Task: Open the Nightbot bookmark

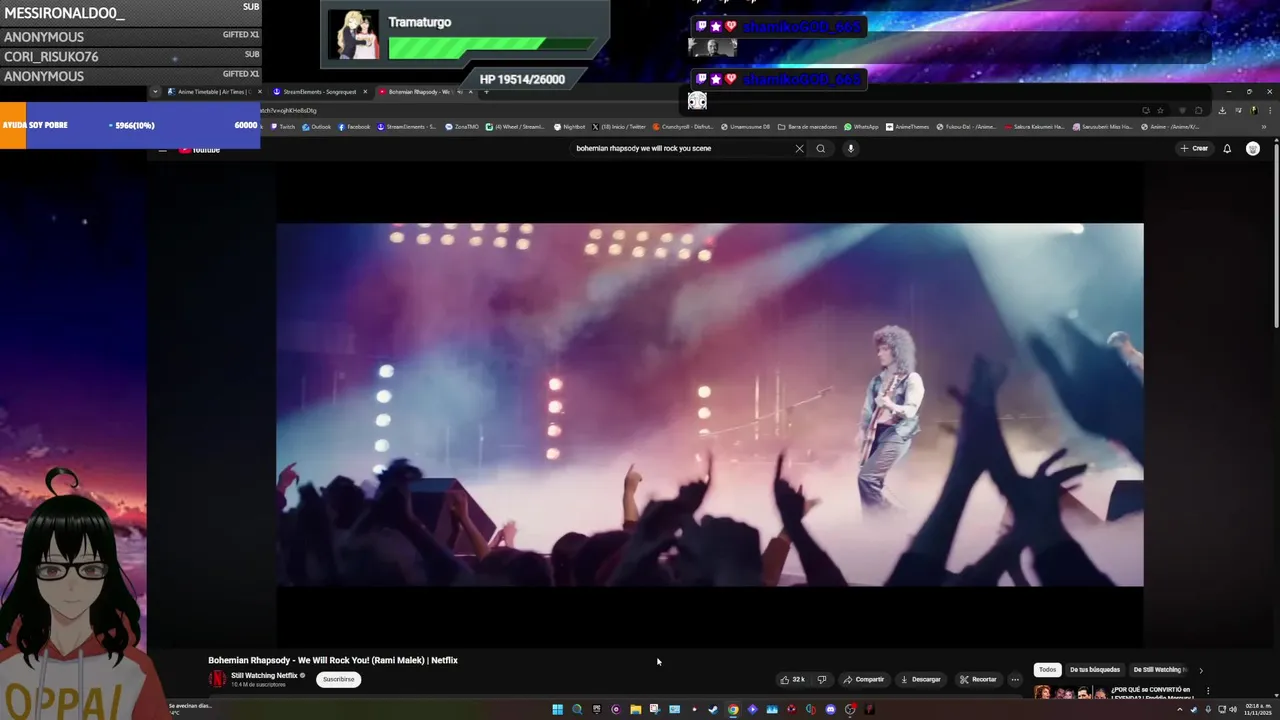Action: click(x=570, y=127)
